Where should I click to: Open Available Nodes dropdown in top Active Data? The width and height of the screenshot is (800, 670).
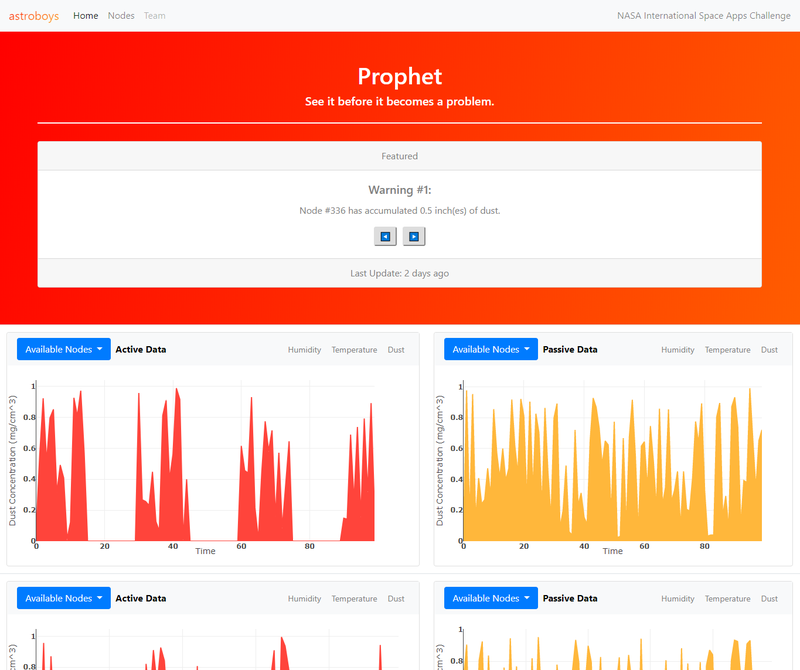(64, 350)
